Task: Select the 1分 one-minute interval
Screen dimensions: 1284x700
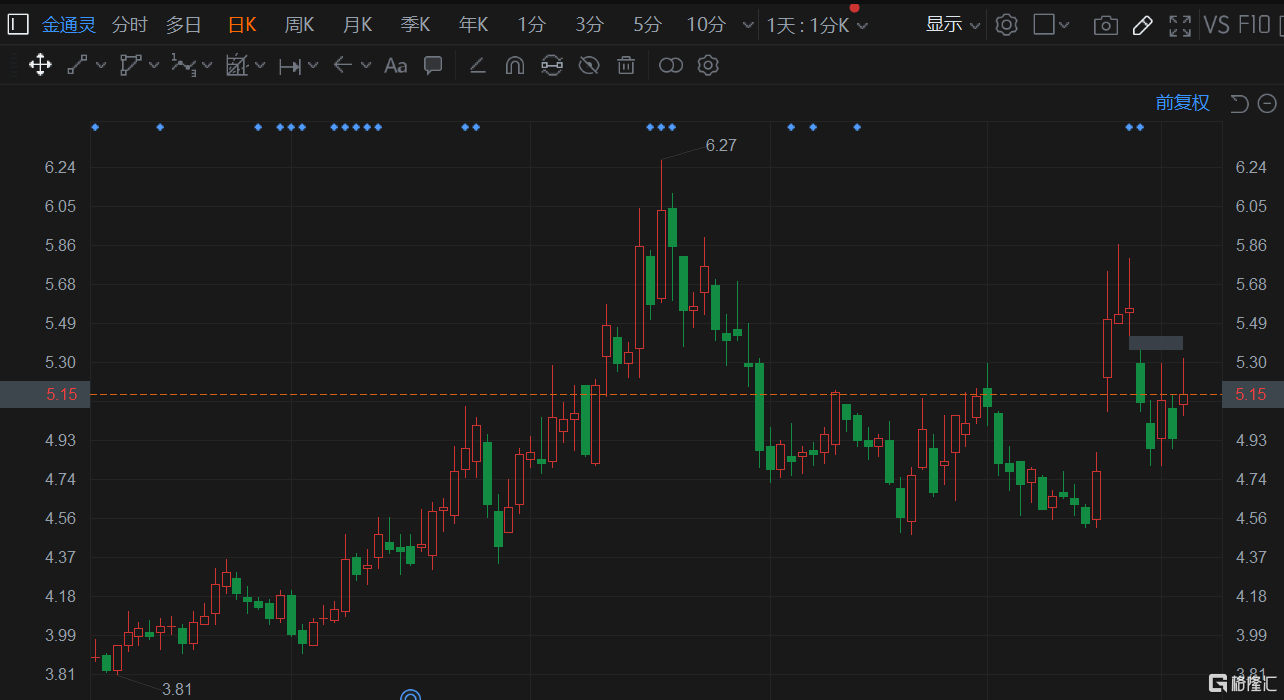Action: tap(532, 25)
